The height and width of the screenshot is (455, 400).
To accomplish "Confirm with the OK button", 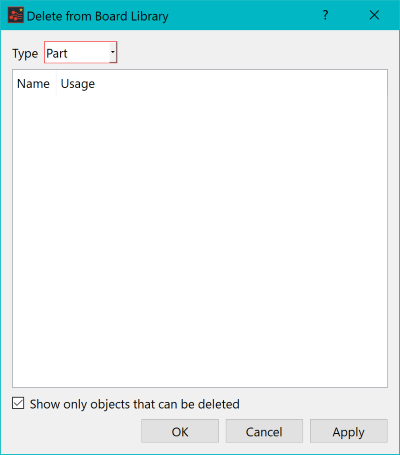I will [x=180, y=431].
